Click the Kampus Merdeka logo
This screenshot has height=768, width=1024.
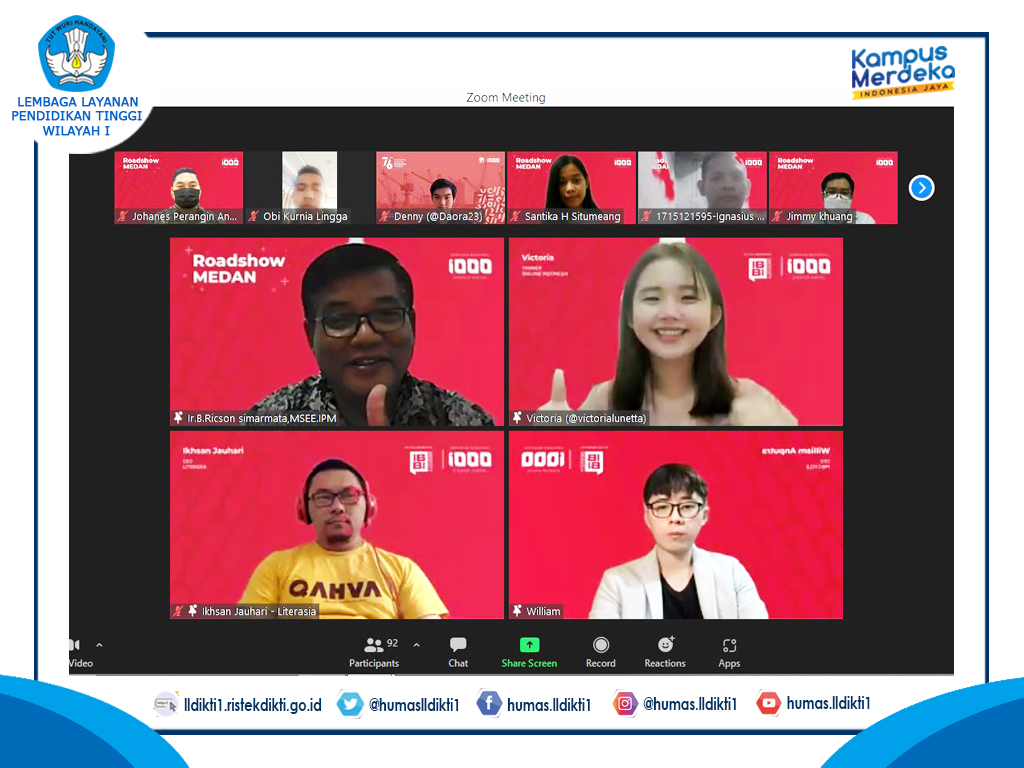click(x=903, y=72)
